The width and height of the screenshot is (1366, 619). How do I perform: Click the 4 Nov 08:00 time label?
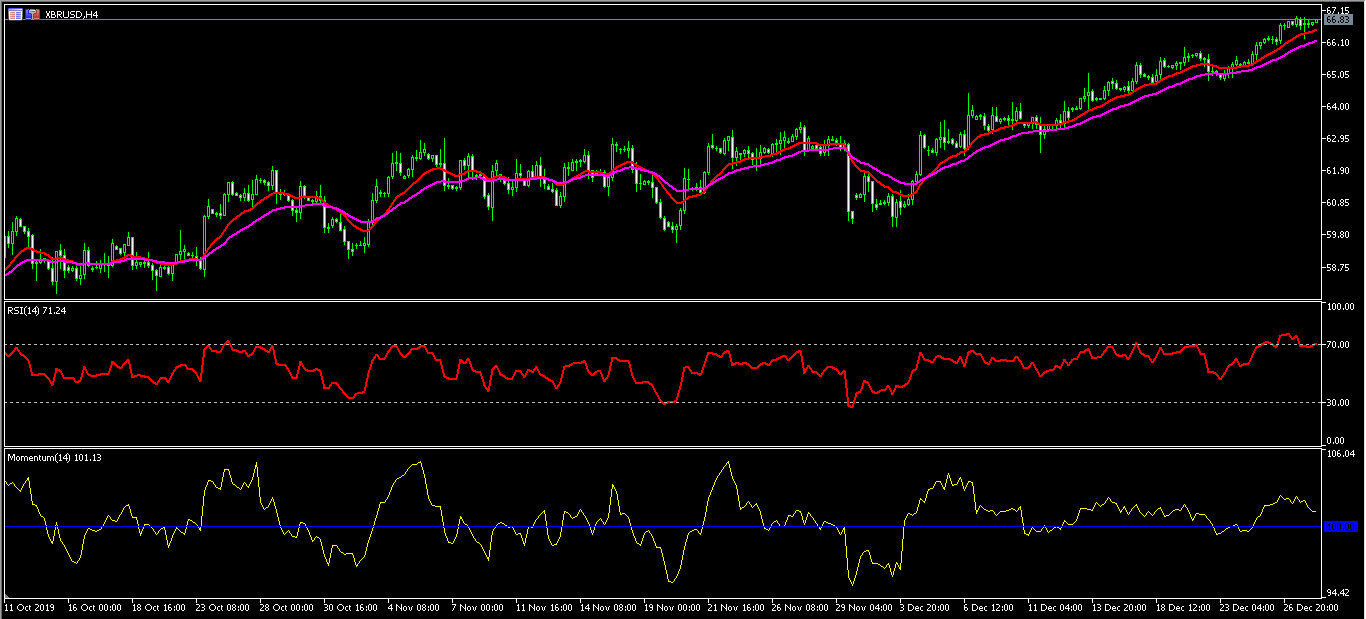[x=413, y=607]
